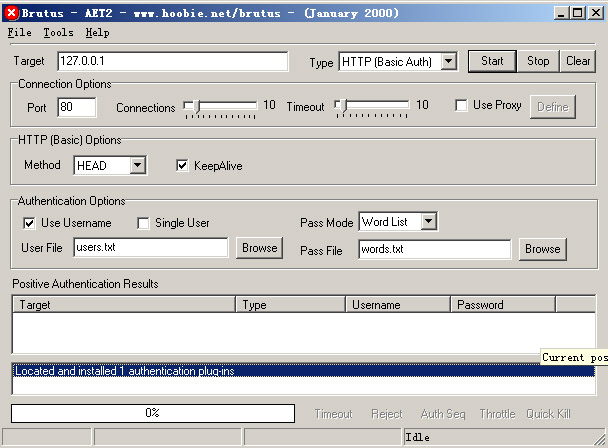Click the disabled Define proxy button

click(x=553, y=107)
